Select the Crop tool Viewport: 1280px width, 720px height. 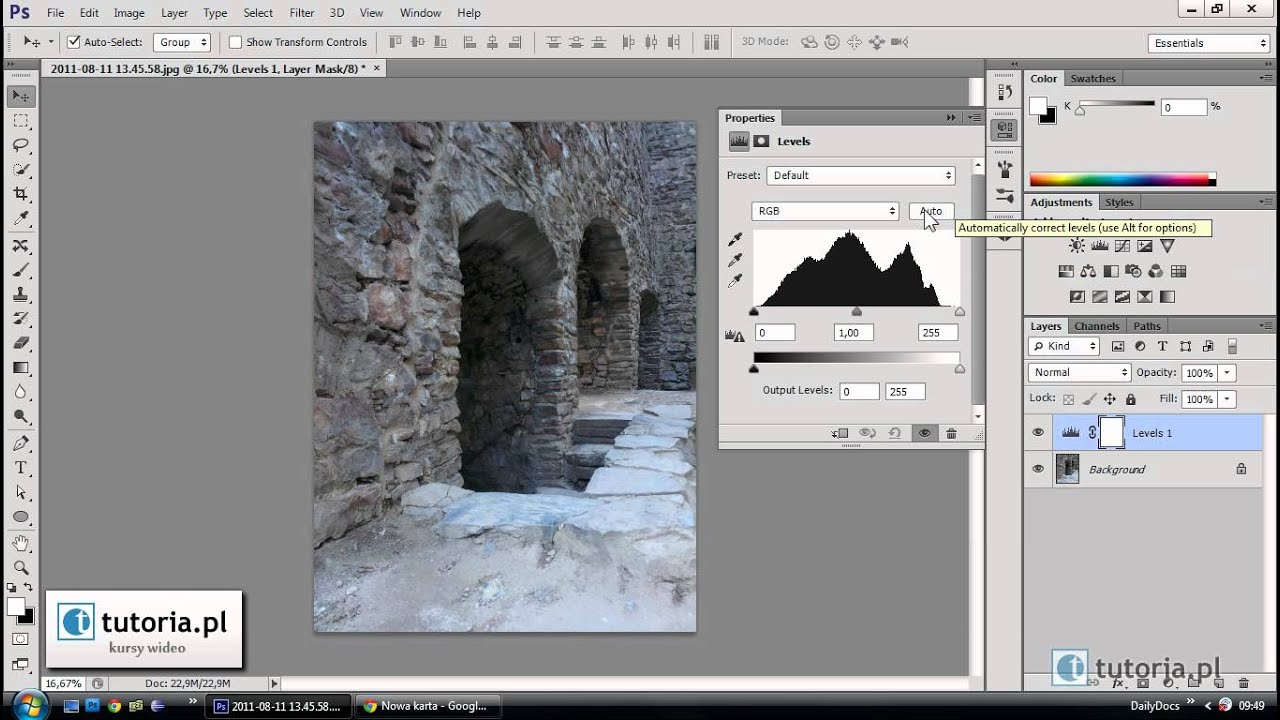coord(21,195)
